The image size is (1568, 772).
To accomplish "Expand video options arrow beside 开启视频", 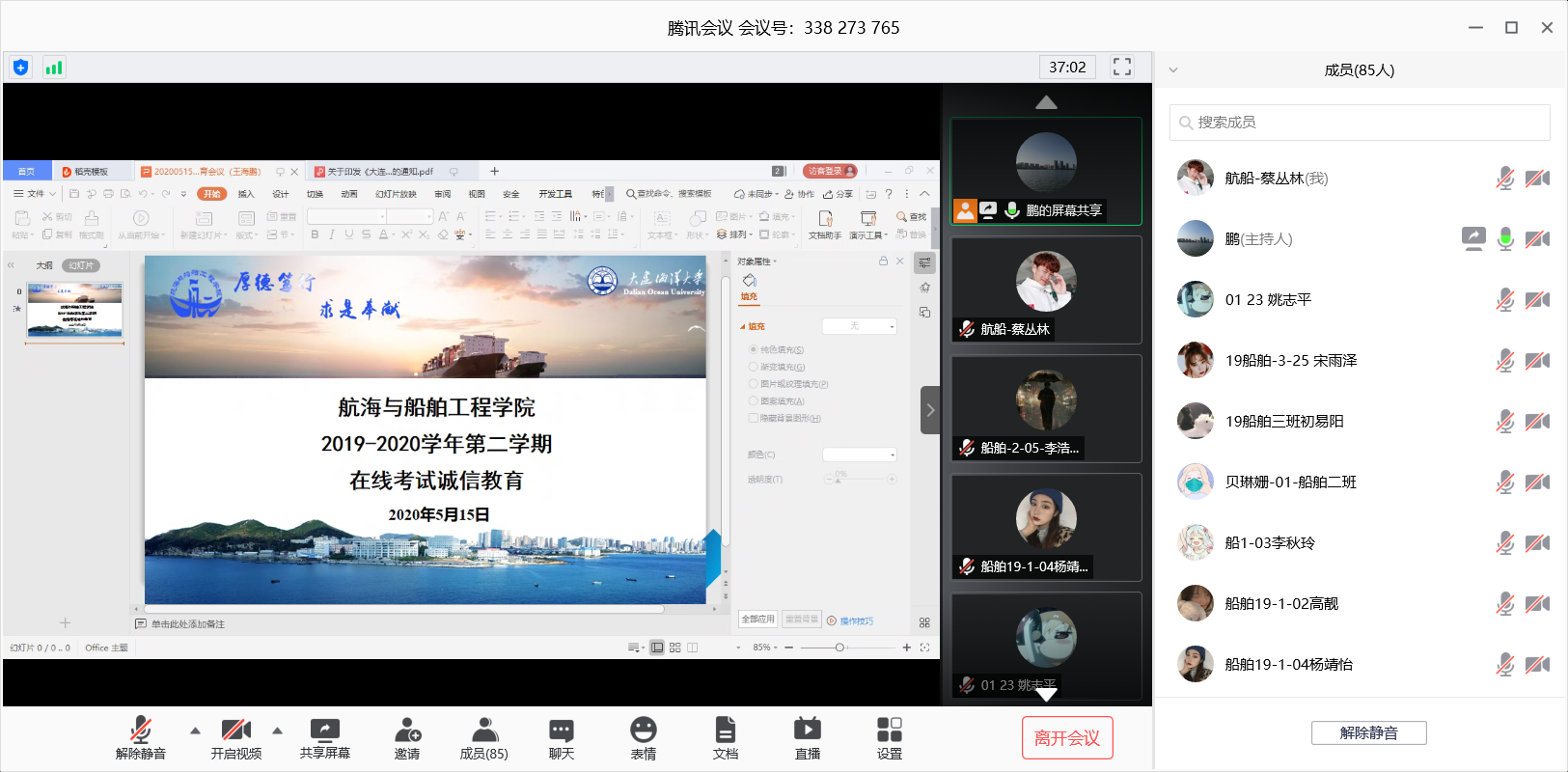I will pyautogui.click(x=278, y=731).
